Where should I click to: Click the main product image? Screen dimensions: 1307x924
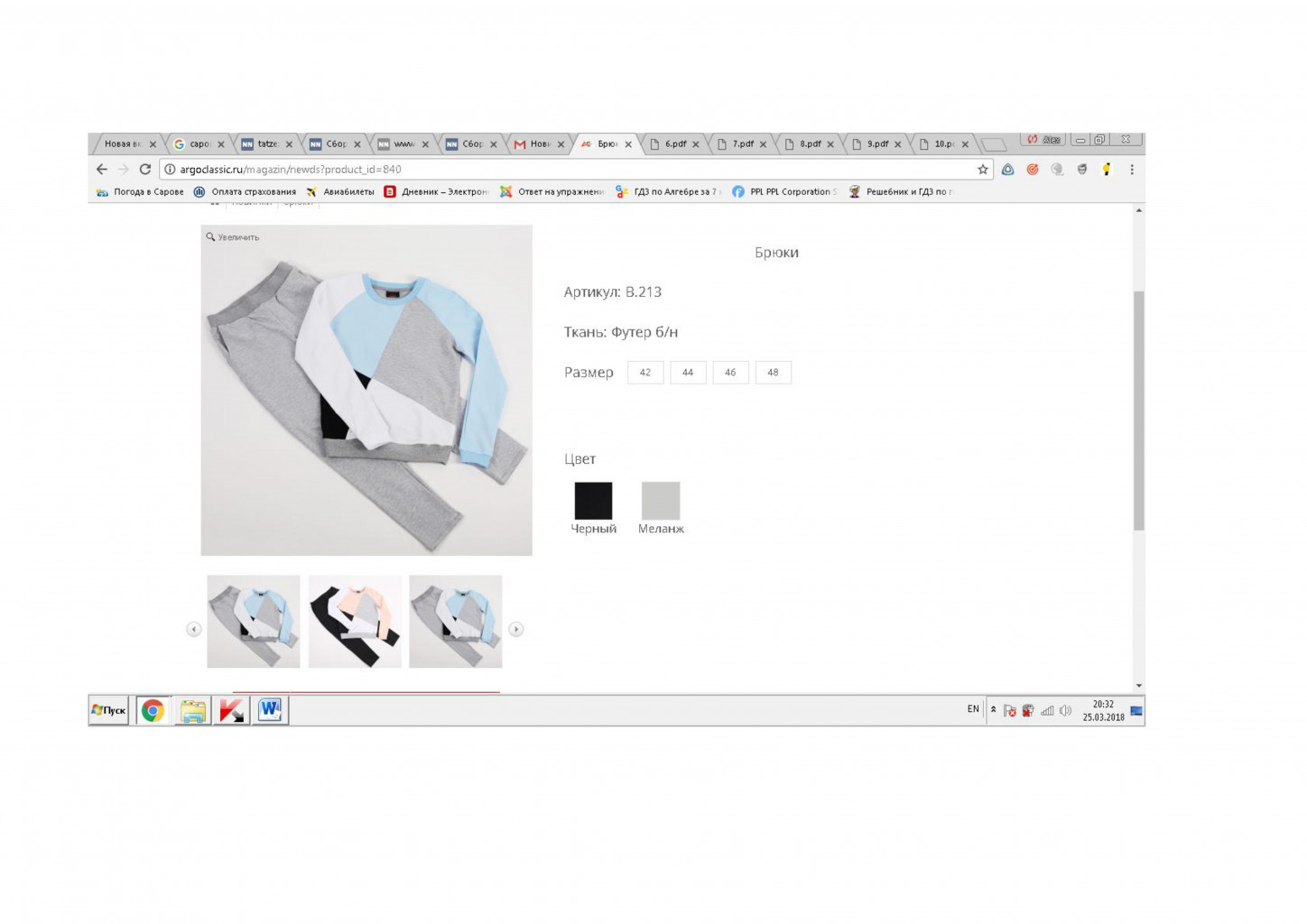pyautogui.click(x=366, y=390)
